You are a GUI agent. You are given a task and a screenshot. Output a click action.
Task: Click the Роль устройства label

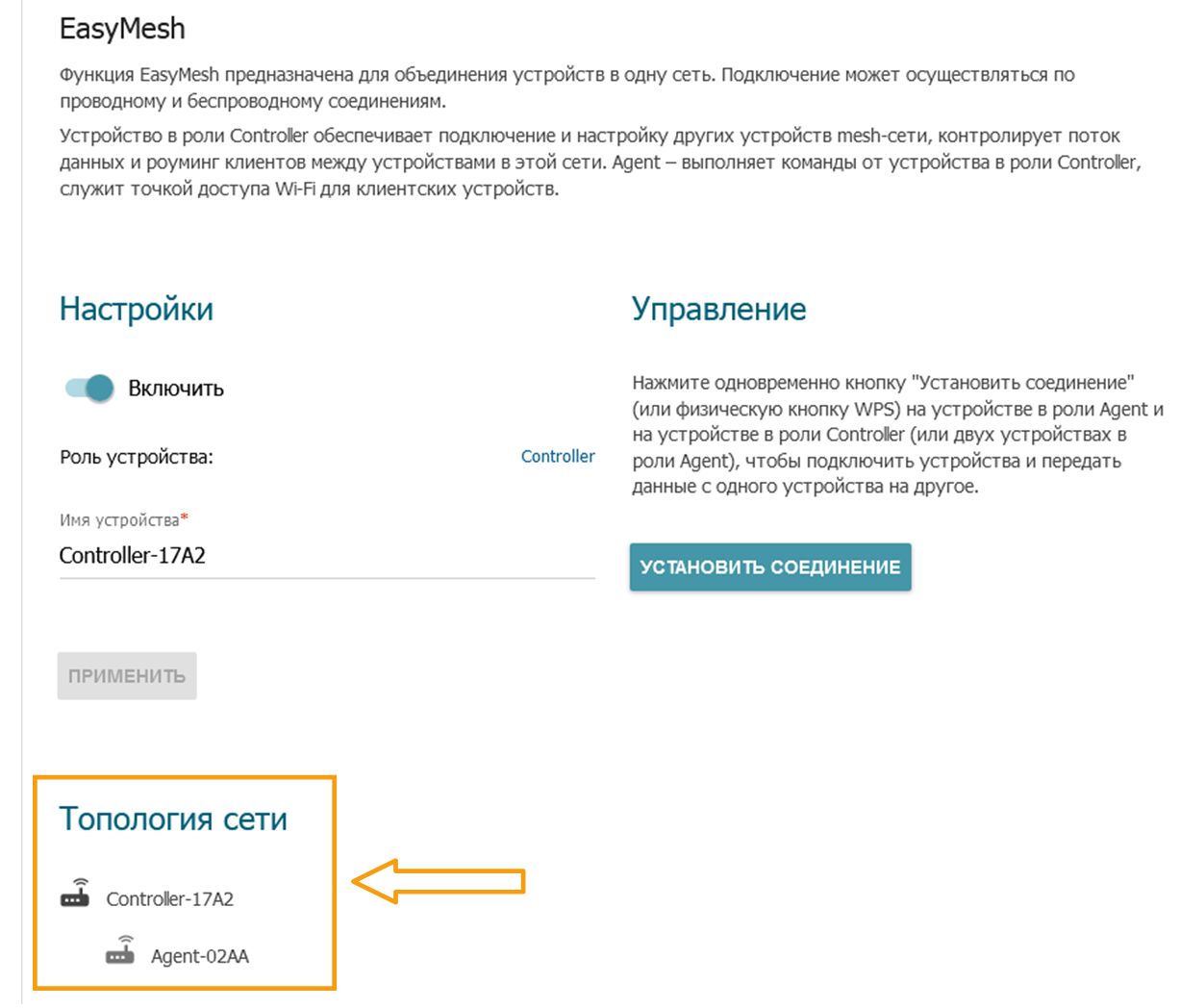point(137,457)
